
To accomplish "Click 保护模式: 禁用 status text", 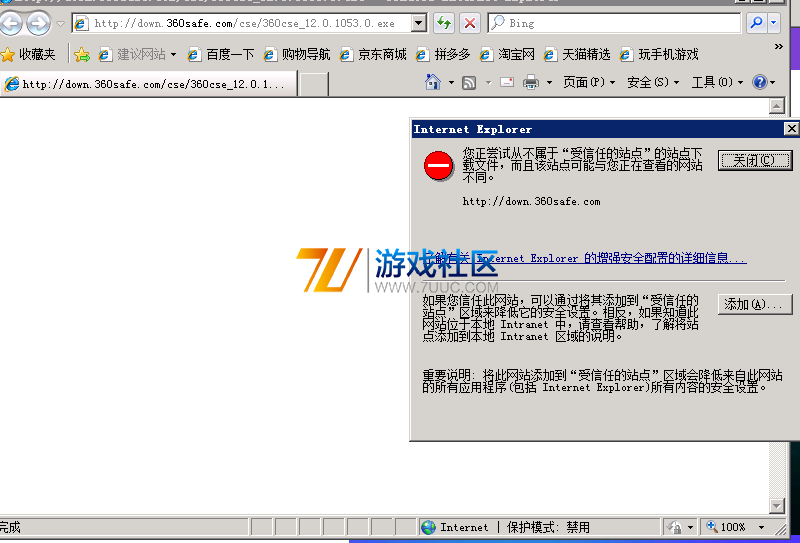I will [548, 527].
